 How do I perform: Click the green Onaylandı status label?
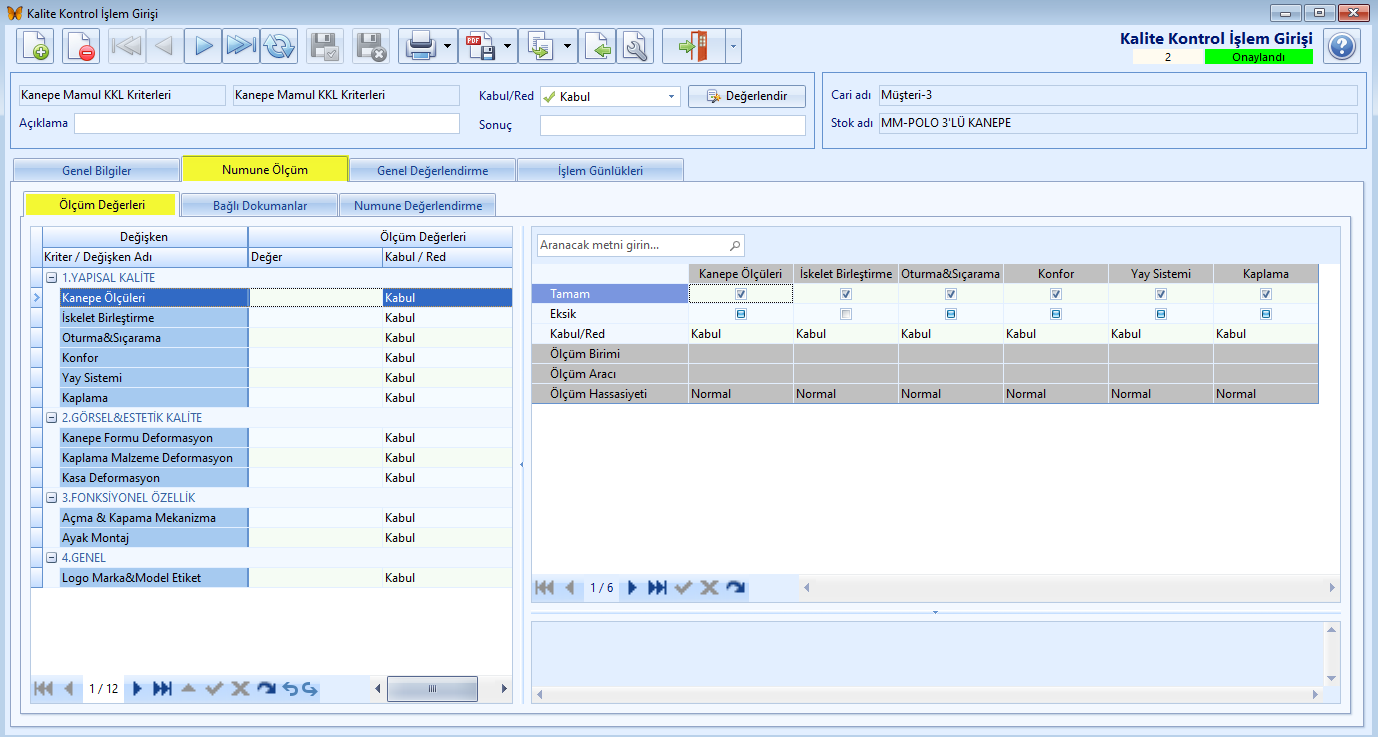pyautogui.click(x=1258, y=57)
